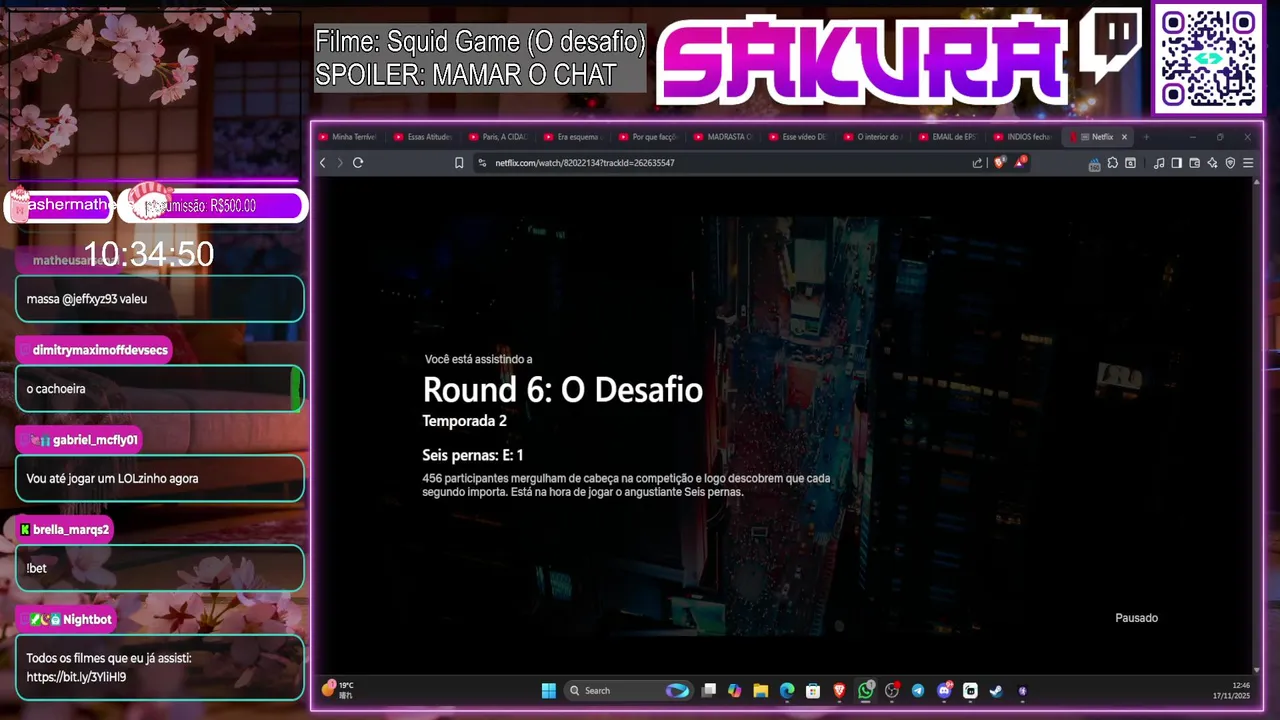Switch to the 'Minha Terrível' tab

pos(346,137)
